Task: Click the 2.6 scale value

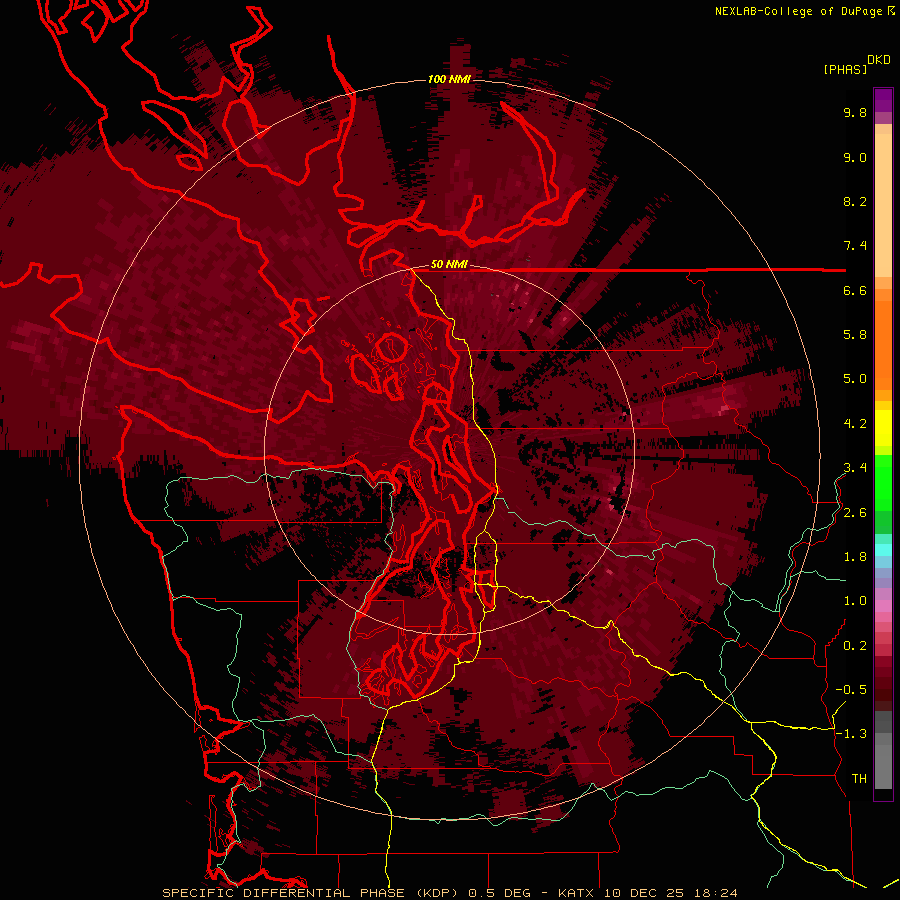Action: coord(855,513)
